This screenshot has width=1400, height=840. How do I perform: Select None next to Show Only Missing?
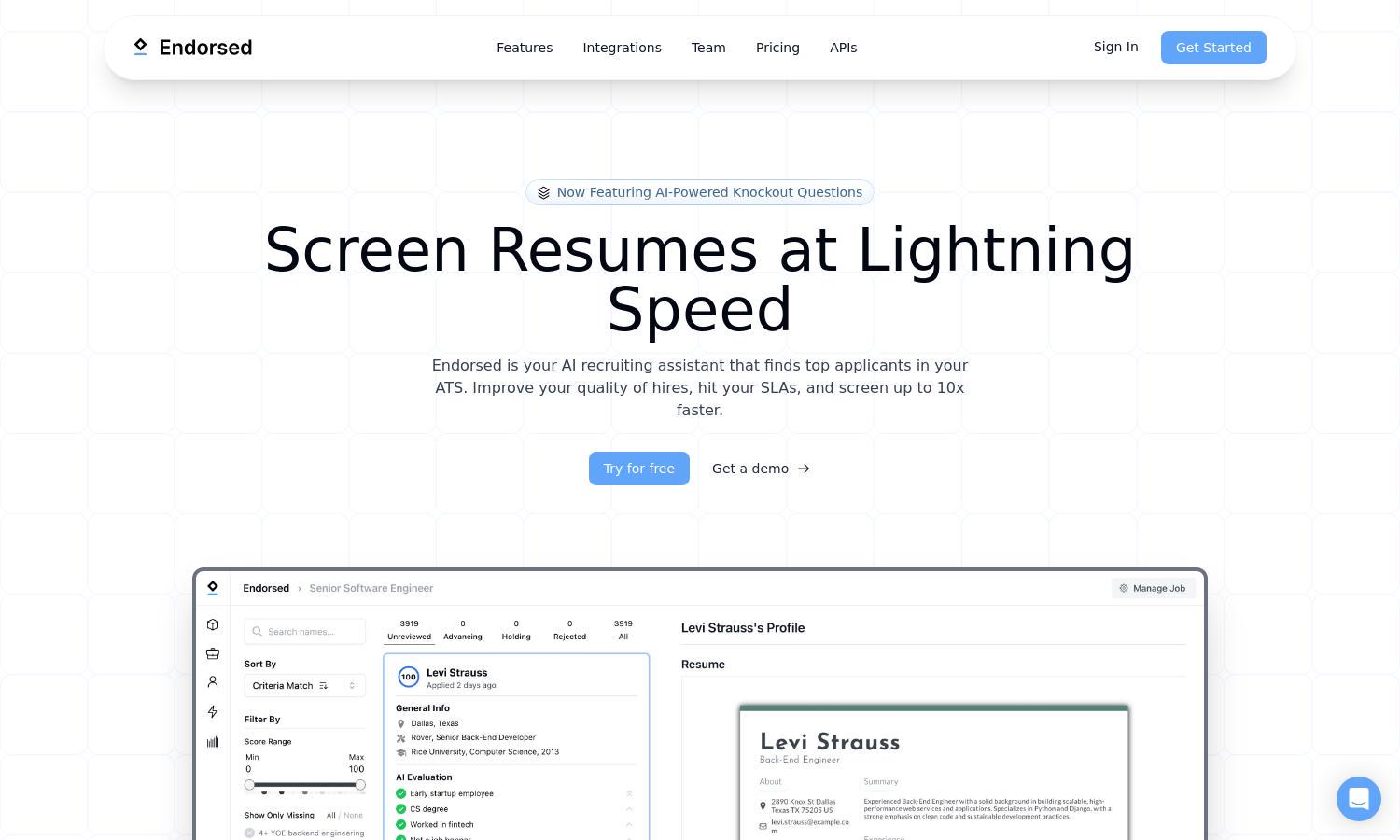point(354,815)
